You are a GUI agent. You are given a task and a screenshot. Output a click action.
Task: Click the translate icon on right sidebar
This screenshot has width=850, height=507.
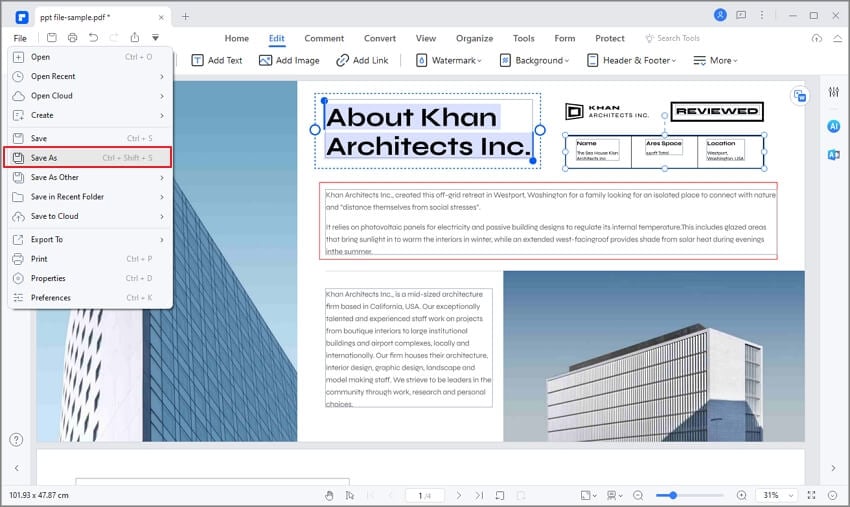click(x=834, y=155)
